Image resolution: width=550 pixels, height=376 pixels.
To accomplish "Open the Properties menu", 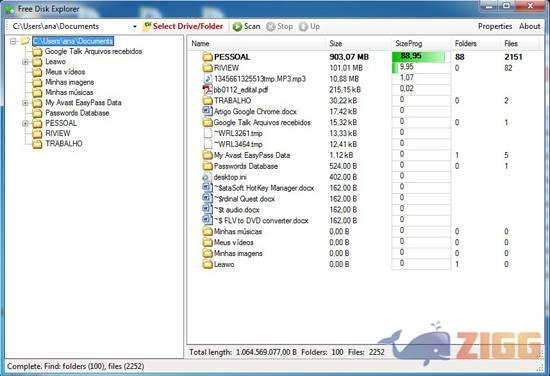I will [x=495, y=26].
